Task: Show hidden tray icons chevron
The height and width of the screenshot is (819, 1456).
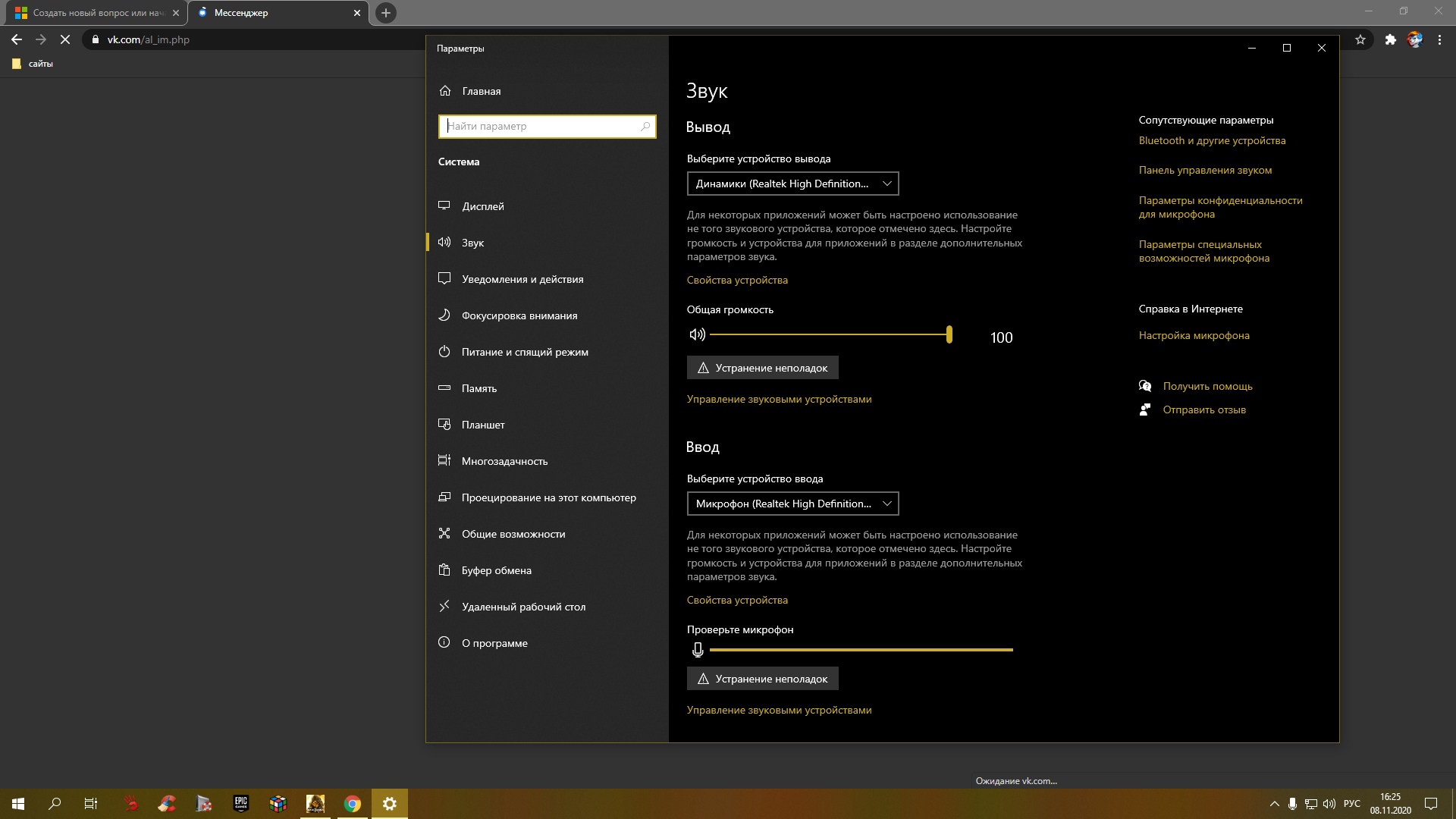Action: point(1274,804)
